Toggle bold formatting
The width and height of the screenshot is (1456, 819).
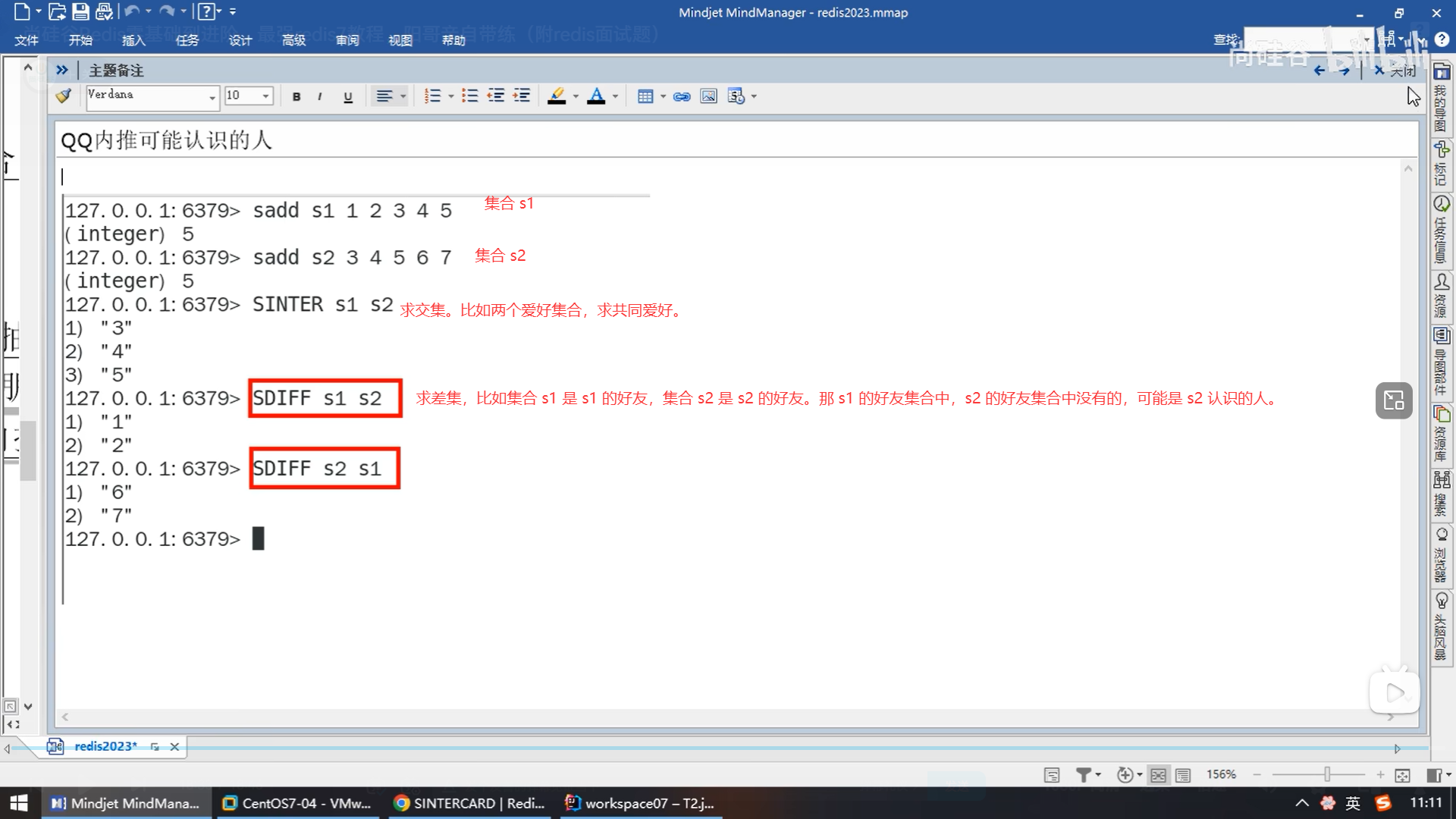point(297,96)
